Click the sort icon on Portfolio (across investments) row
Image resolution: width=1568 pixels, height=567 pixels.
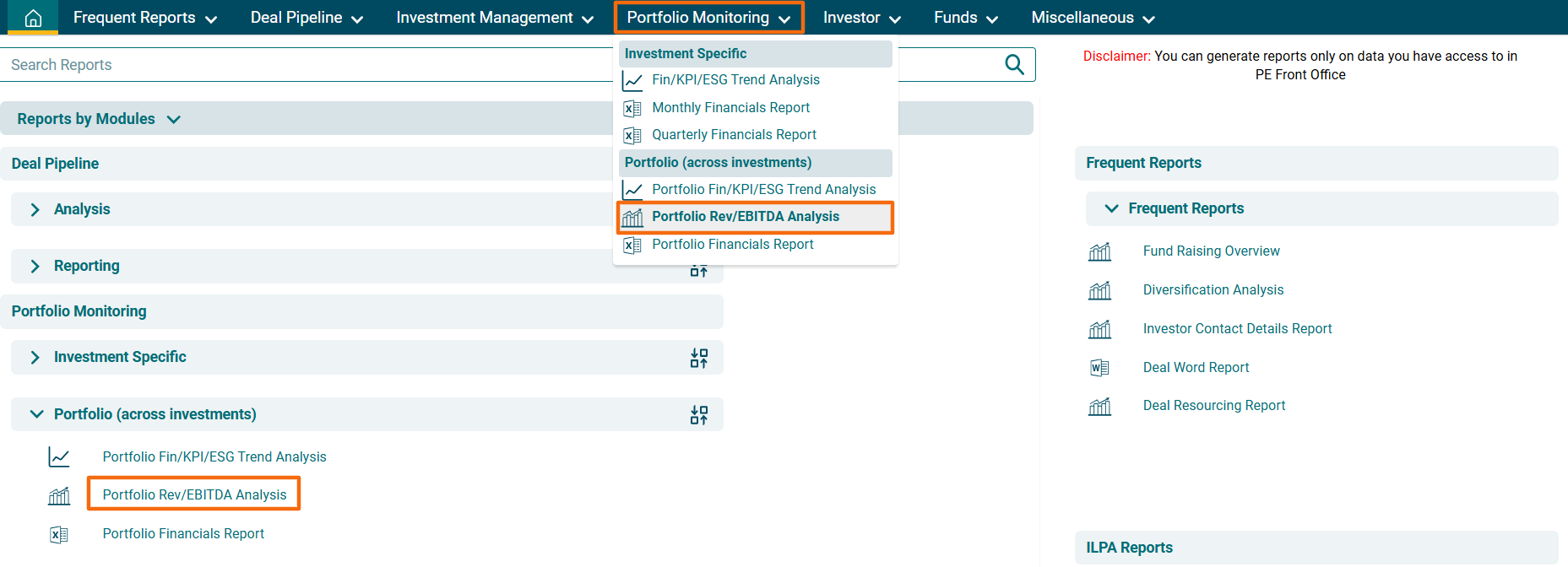point(698,415)
